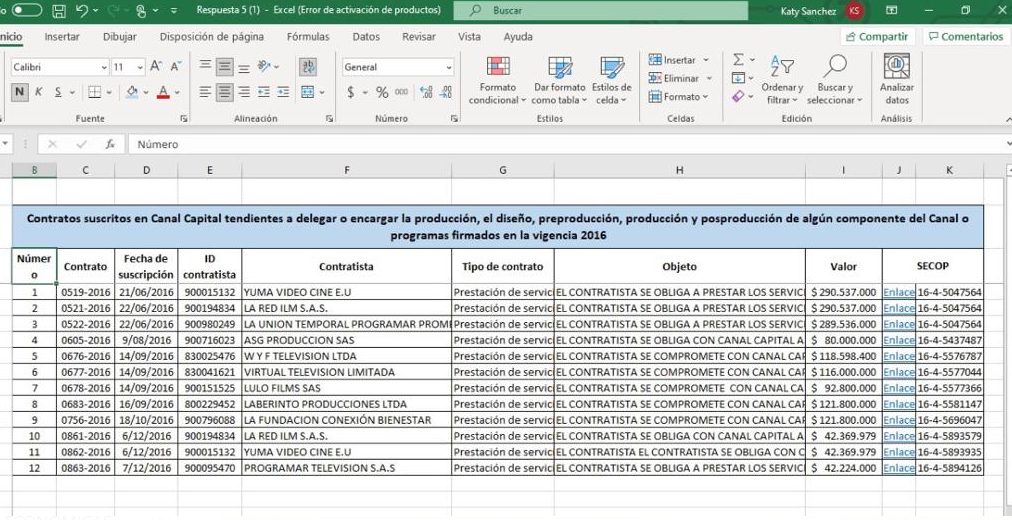
Task: Apply fill color paint bucket
Action: tap(132, 92)
